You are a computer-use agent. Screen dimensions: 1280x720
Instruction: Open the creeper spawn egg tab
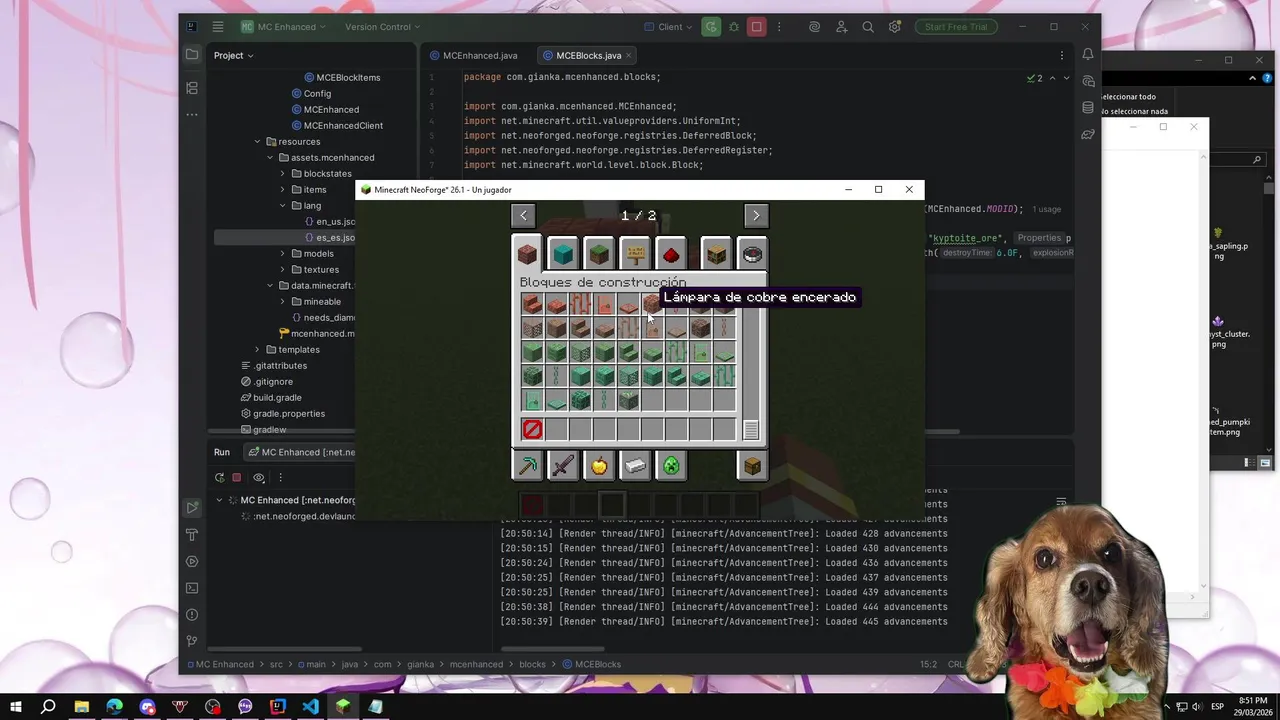point(671,466)
